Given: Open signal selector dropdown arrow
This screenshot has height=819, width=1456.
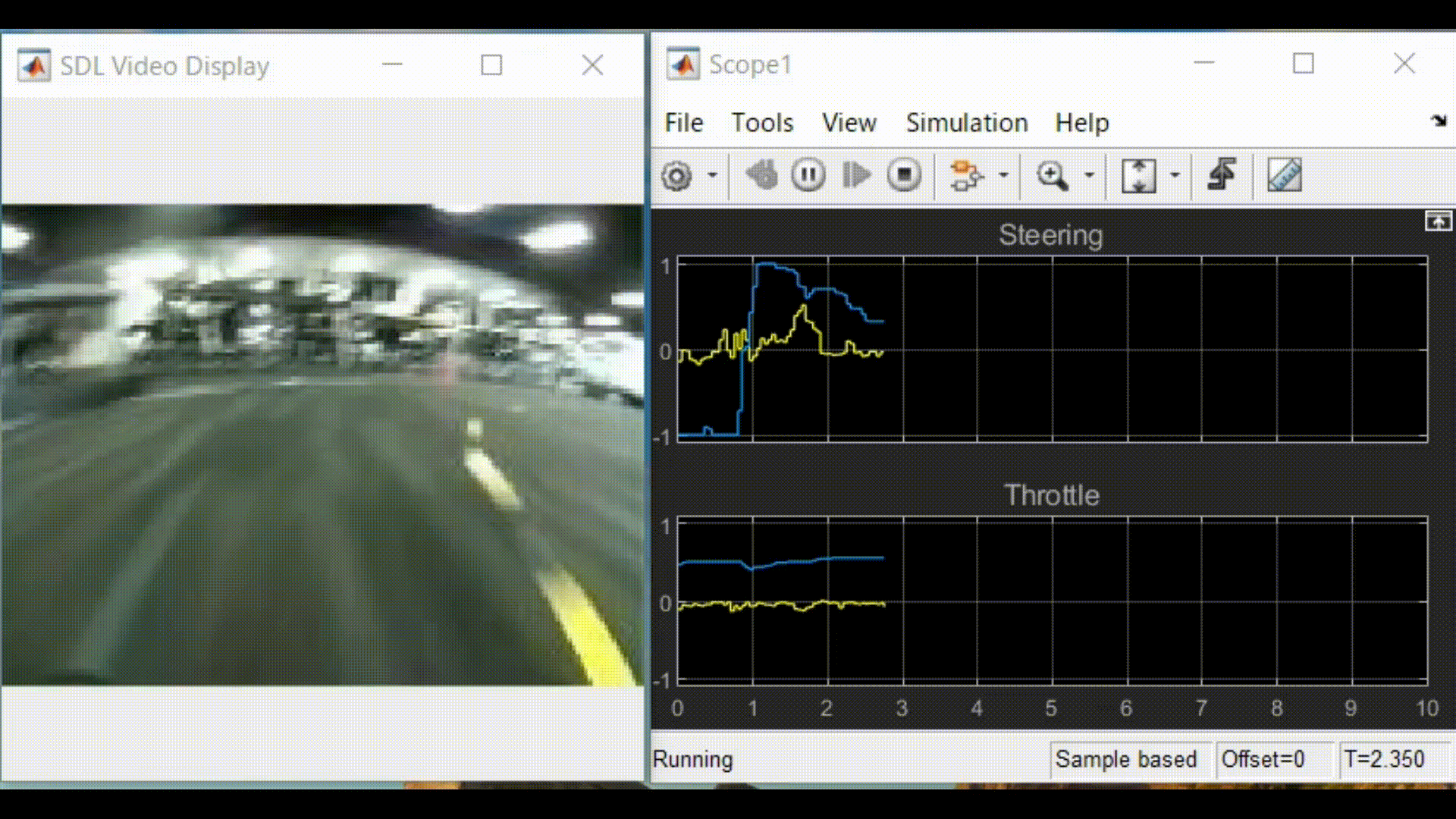Looking at the screenshot, I should click(x=1003, y=176).
